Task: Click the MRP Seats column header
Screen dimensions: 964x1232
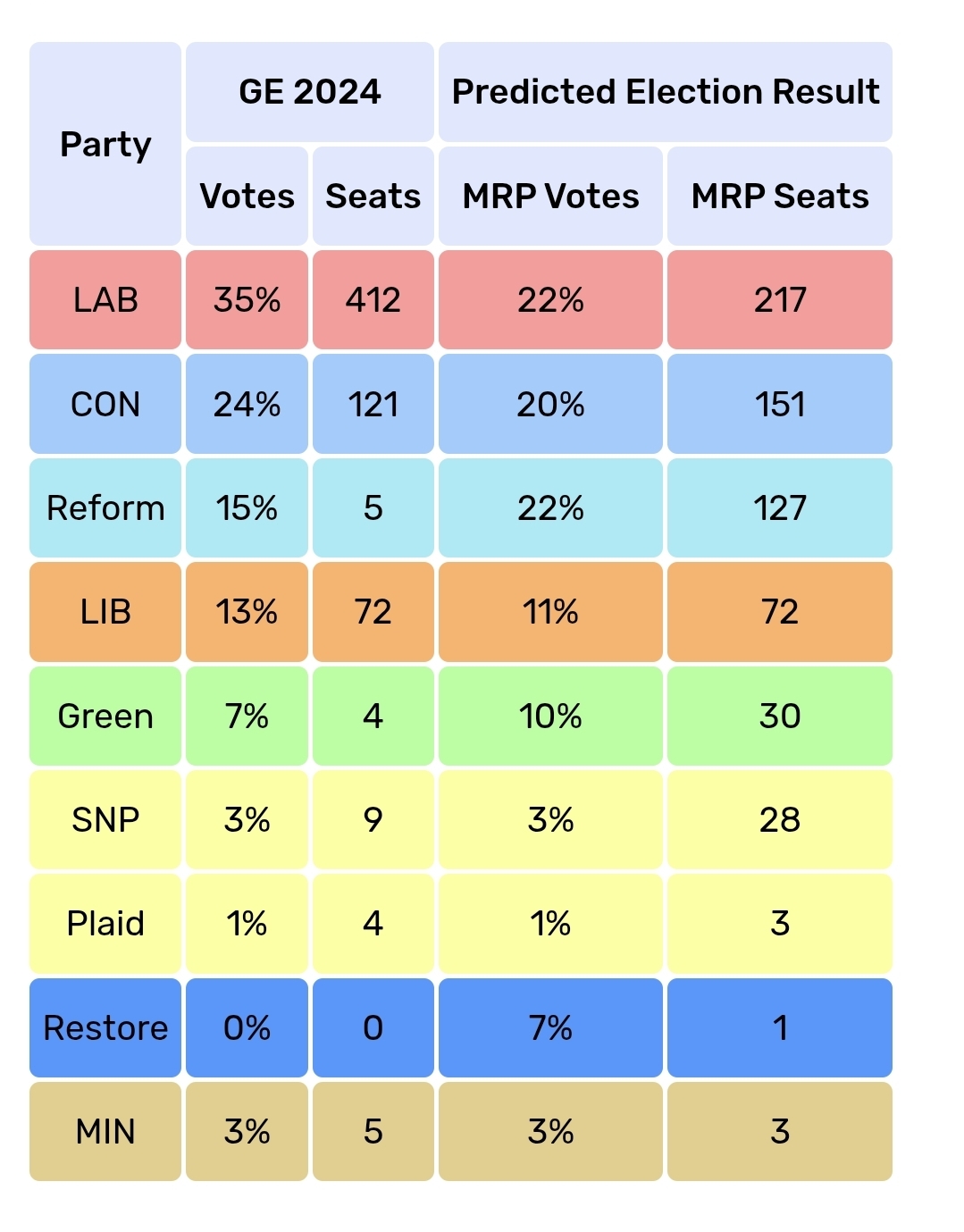Action: click(780, 196)
